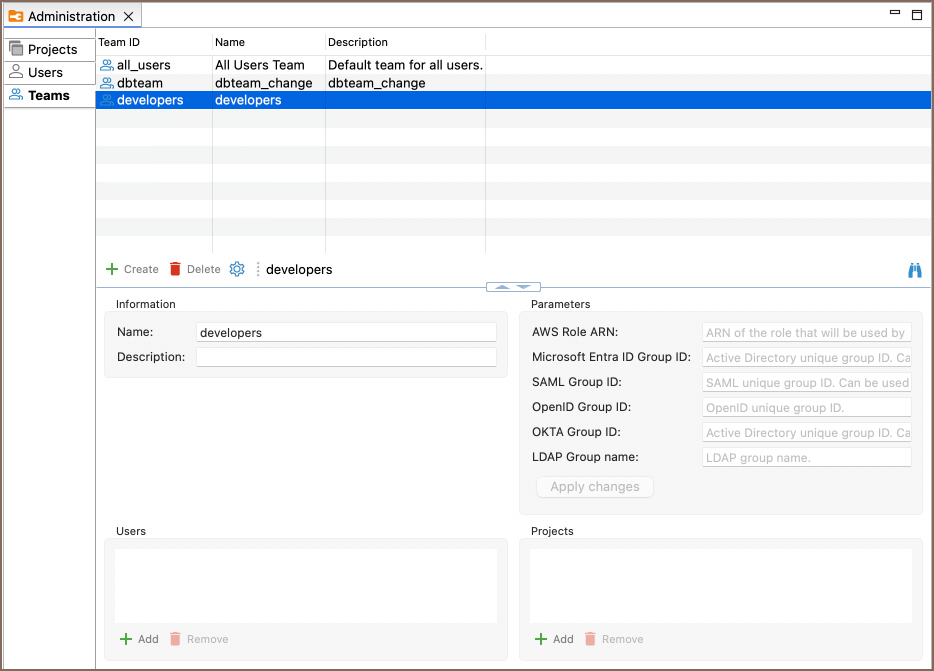Select the all_users team row

(x=143, y=65)
